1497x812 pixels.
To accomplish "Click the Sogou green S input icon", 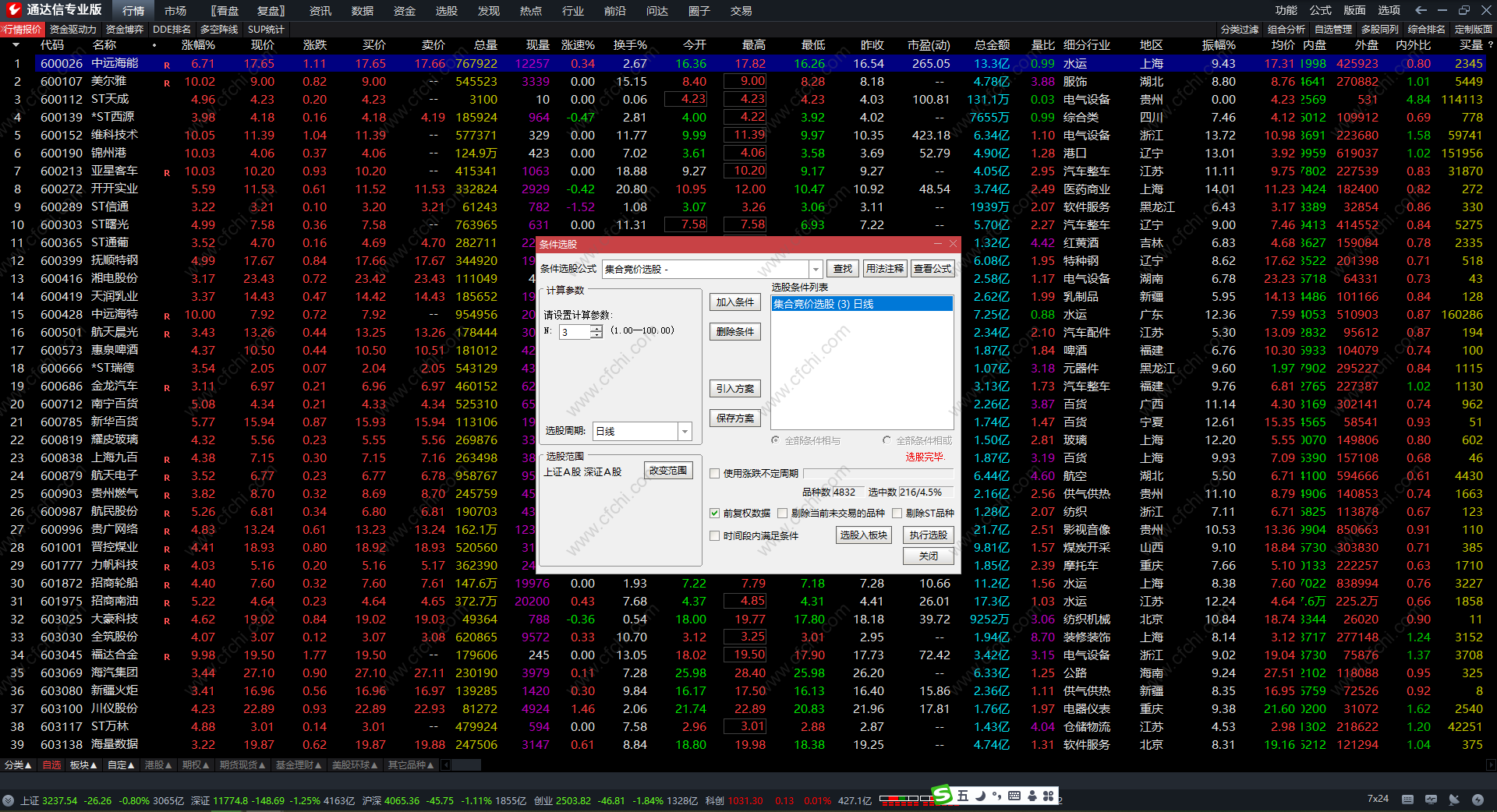I will [x=943, y=795].
